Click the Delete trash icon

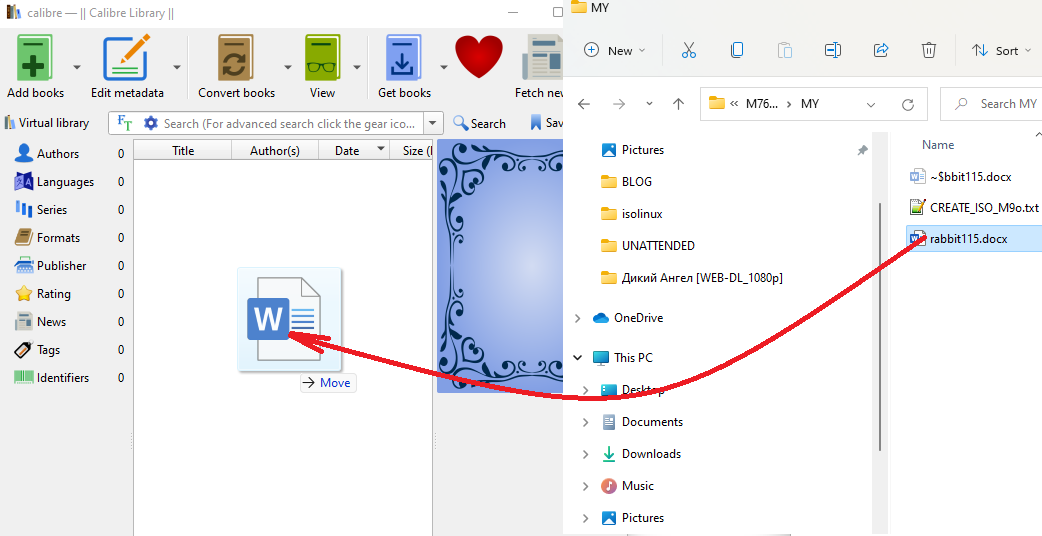click(928, 50)
